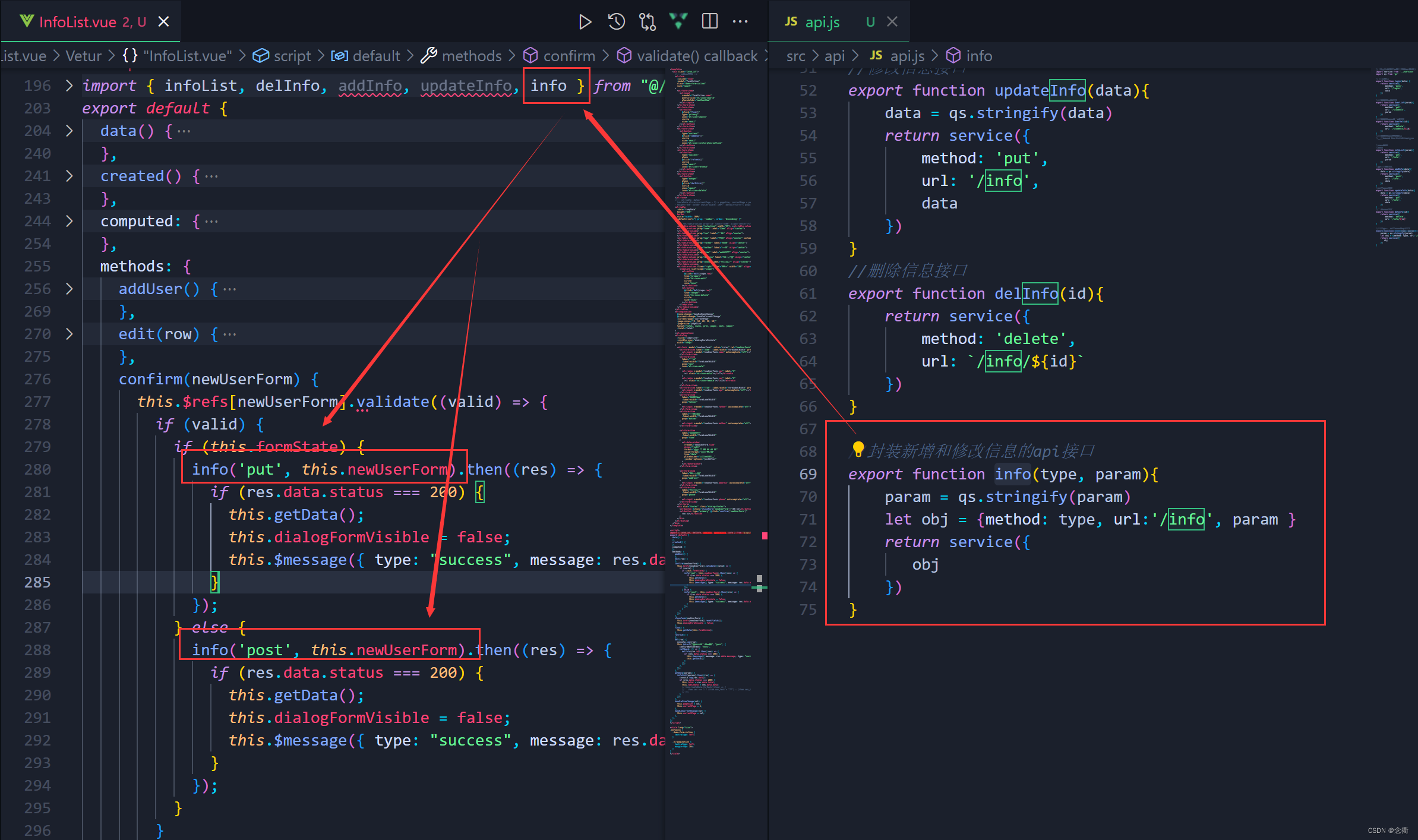Click the methods breadcrumb item
Image resolution: width=1418 pixels, height=840 pixels.
471,56
